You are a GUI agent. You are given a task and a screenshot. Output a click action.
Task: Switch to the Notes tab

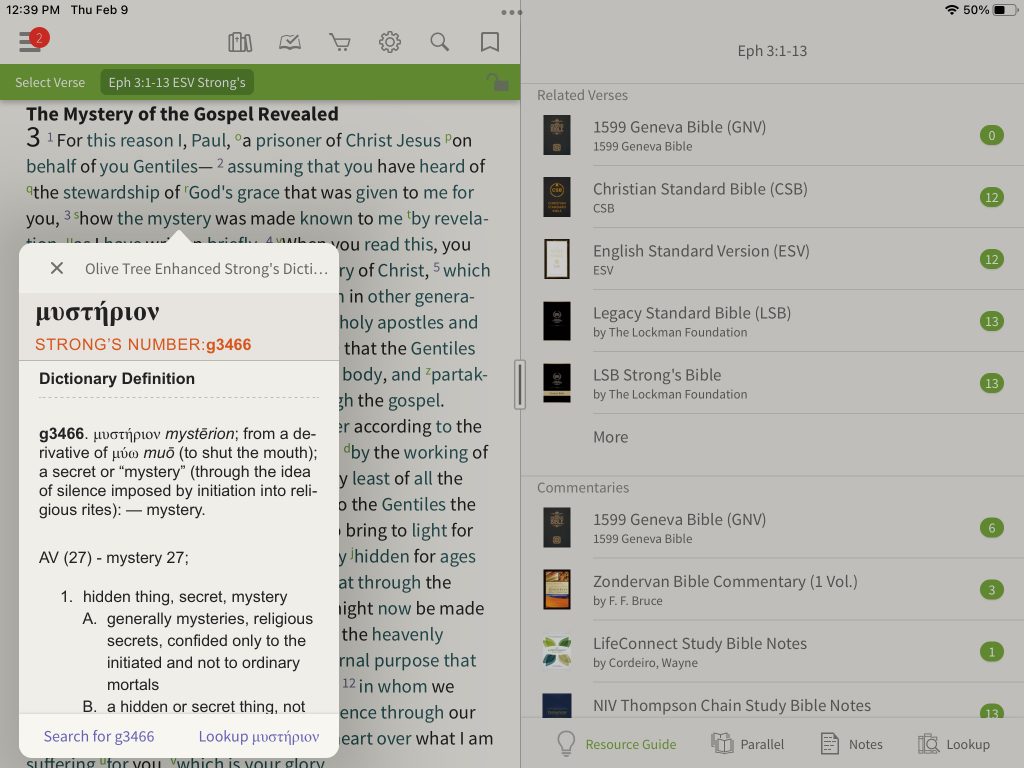click(x=852, y=744)
